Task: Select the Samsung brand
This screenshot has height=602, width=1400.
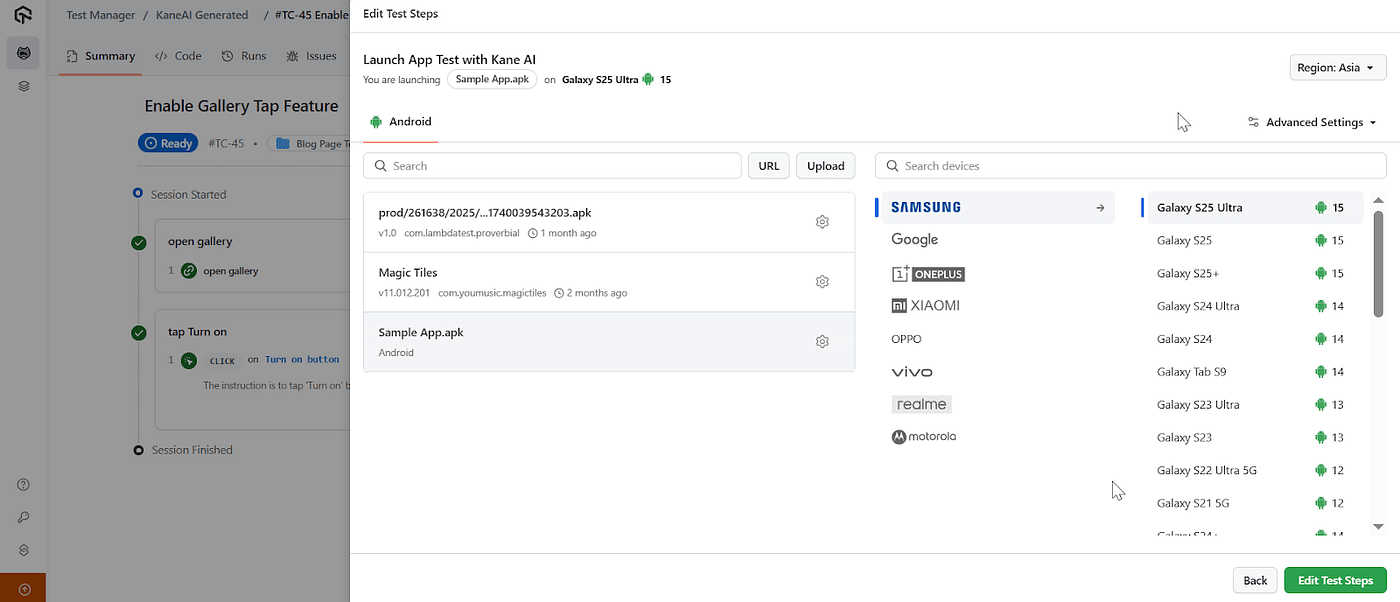Action: 995,208
